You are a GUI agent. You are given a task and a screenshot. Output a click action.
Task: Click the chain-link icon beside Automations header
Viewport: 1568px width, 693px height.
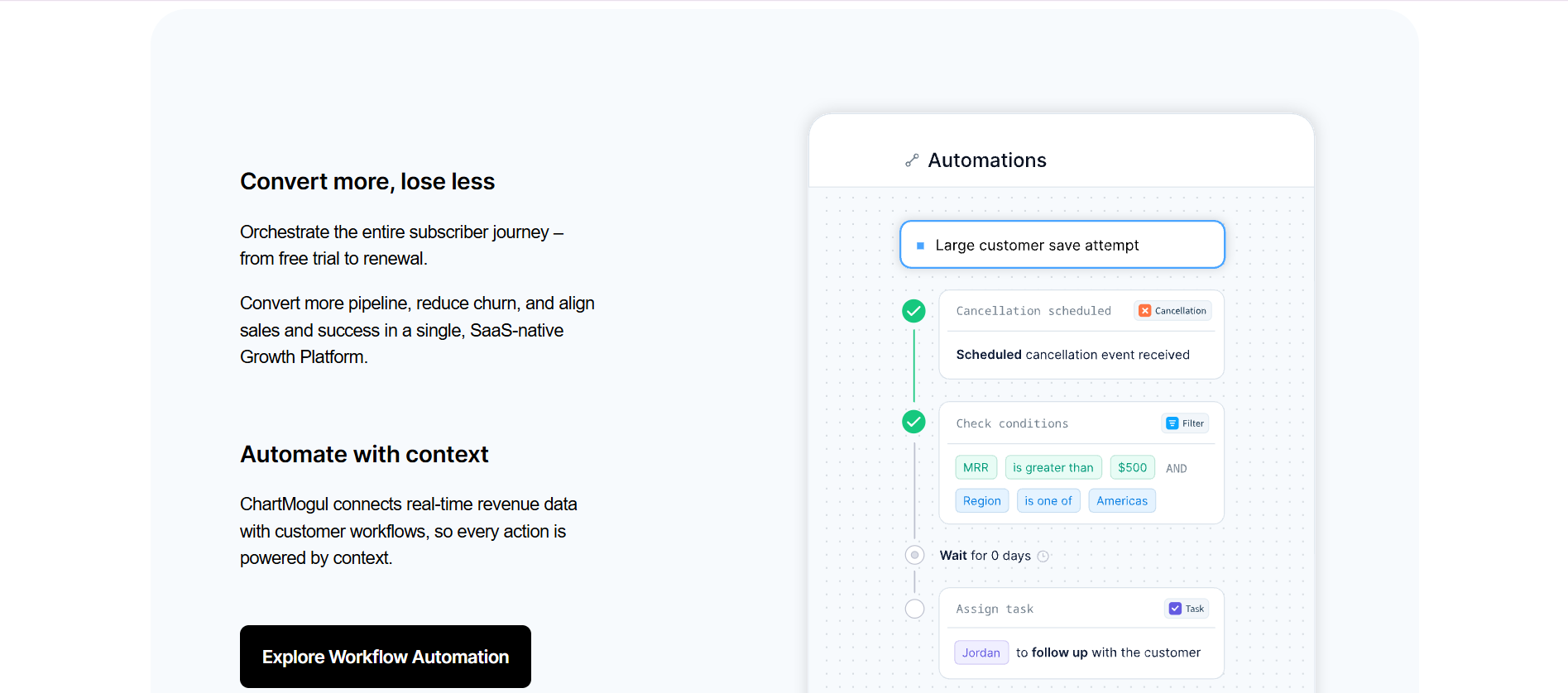coord(913,160)
